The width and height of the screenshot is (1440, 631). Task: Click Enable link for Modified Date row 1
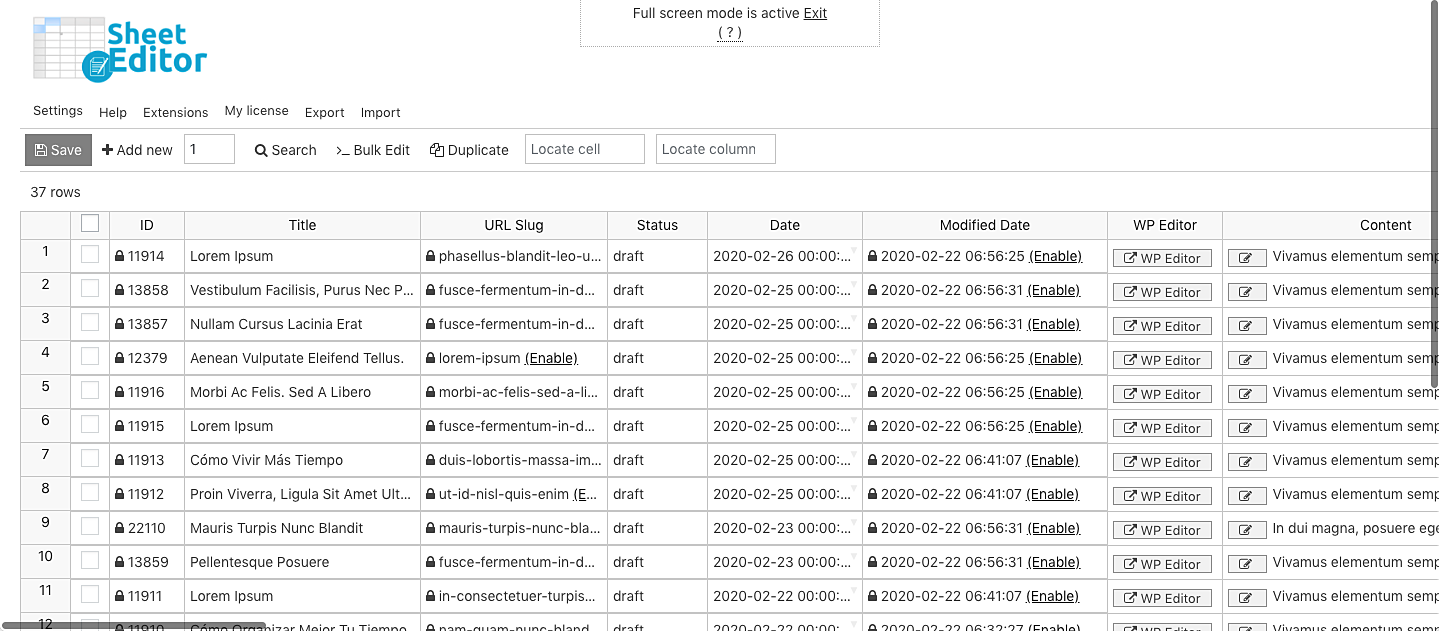1055,256
